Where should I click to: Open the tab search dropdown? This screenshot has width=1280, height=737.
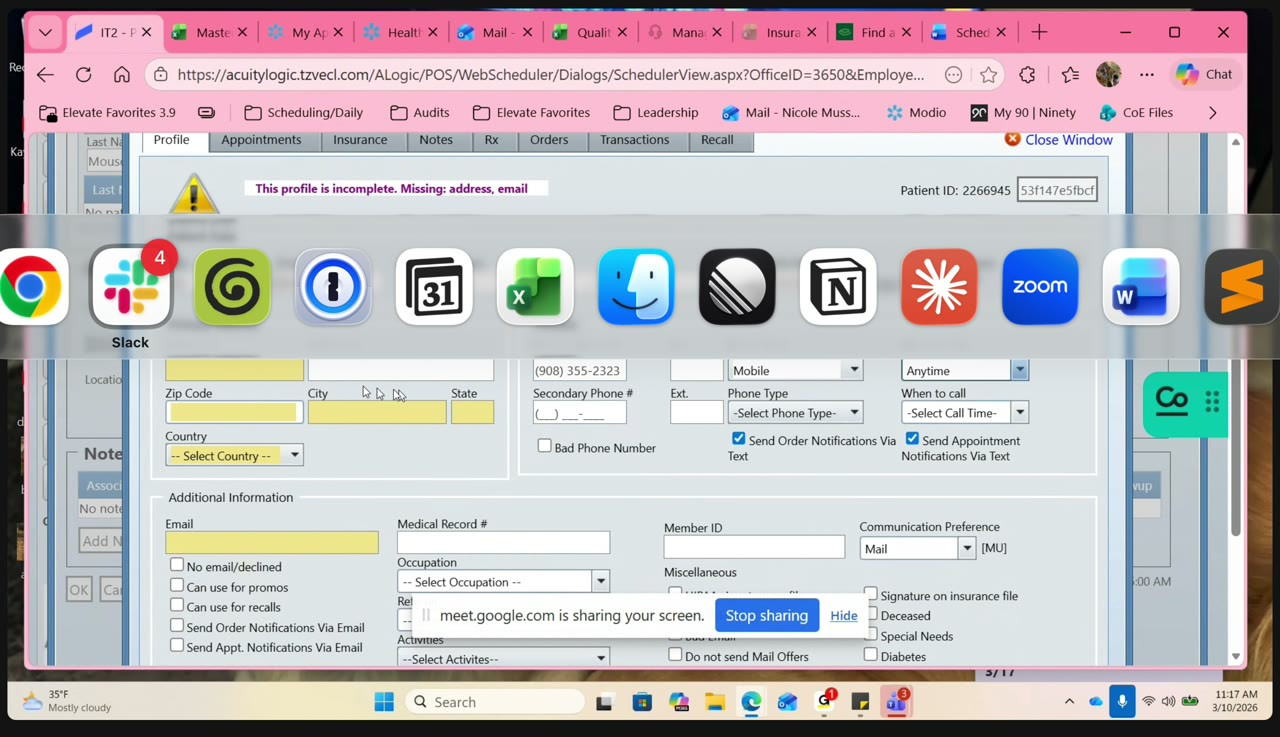(x=45, y=32)
